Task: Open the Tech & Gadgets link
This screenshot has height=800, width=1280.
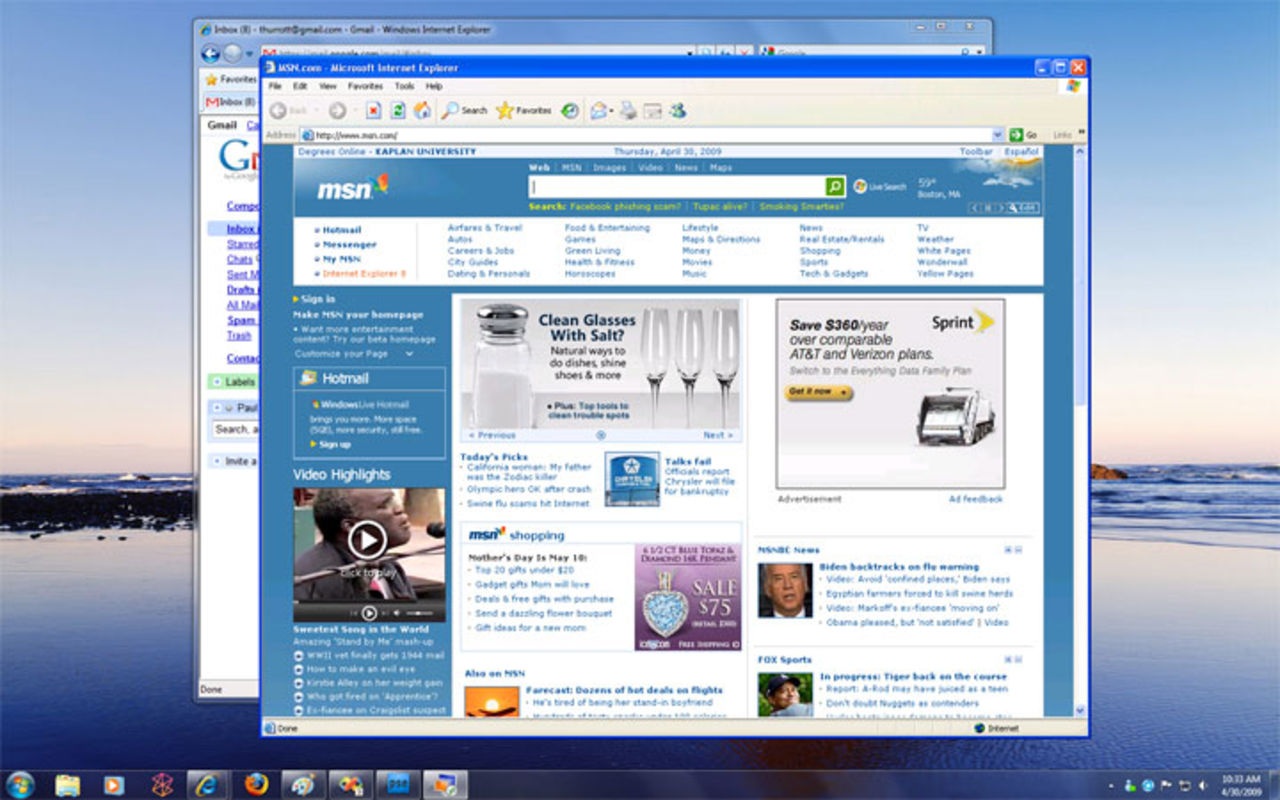Action: pos(834,274)
